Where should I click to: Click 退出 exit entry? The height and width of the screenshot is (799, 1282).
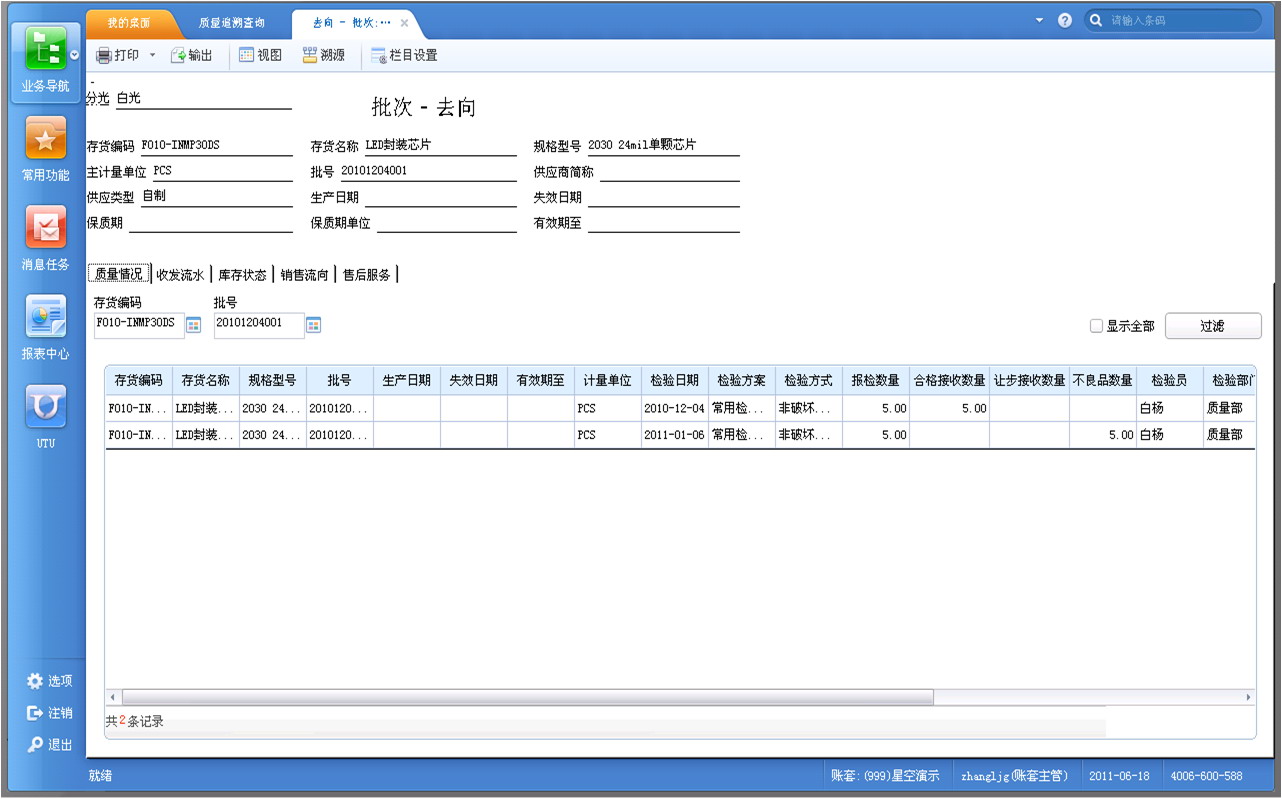[x=50, y=745]
